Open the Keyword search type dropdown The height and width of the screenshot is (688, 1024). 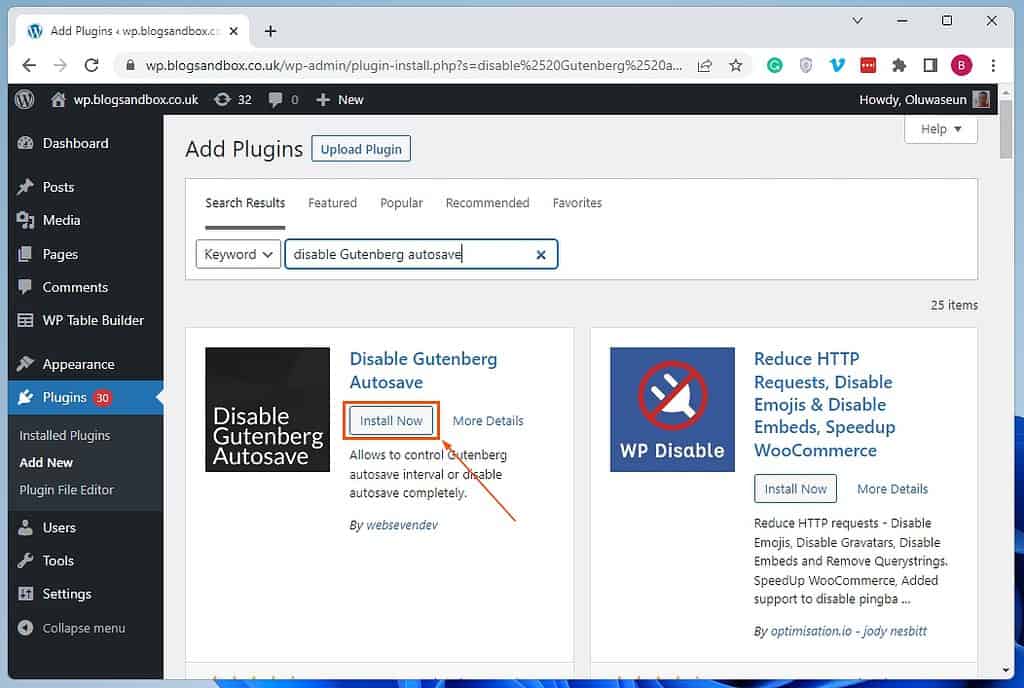(238, 254)
